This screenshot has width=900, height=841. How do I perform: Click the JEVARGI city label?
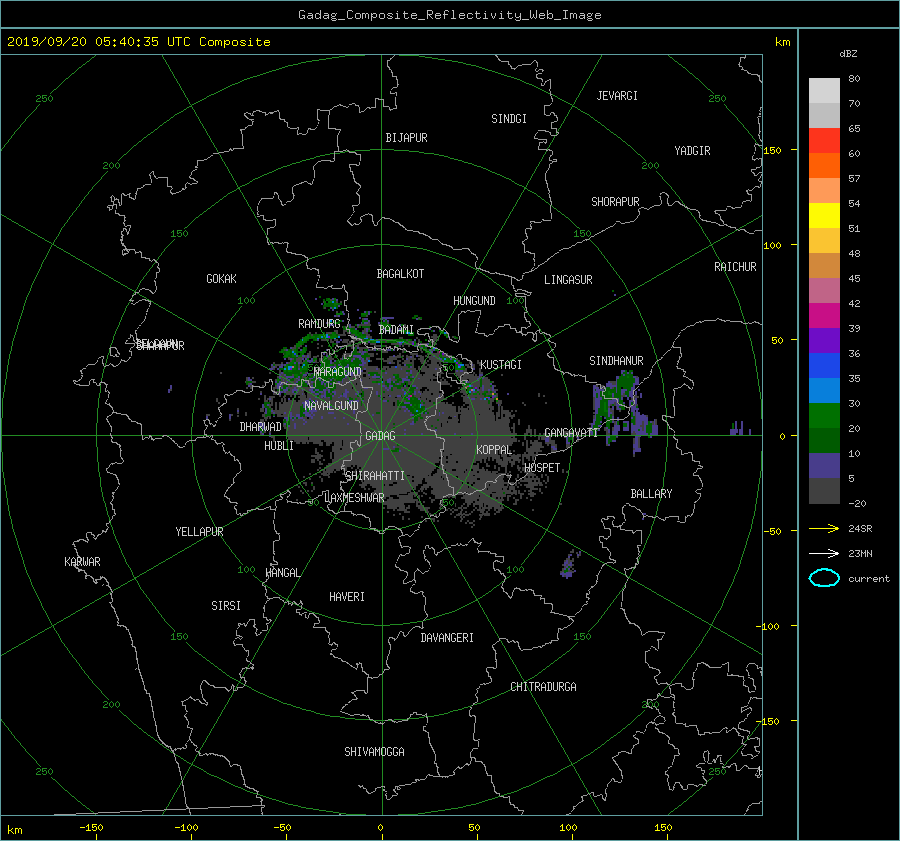coord(617,96)
